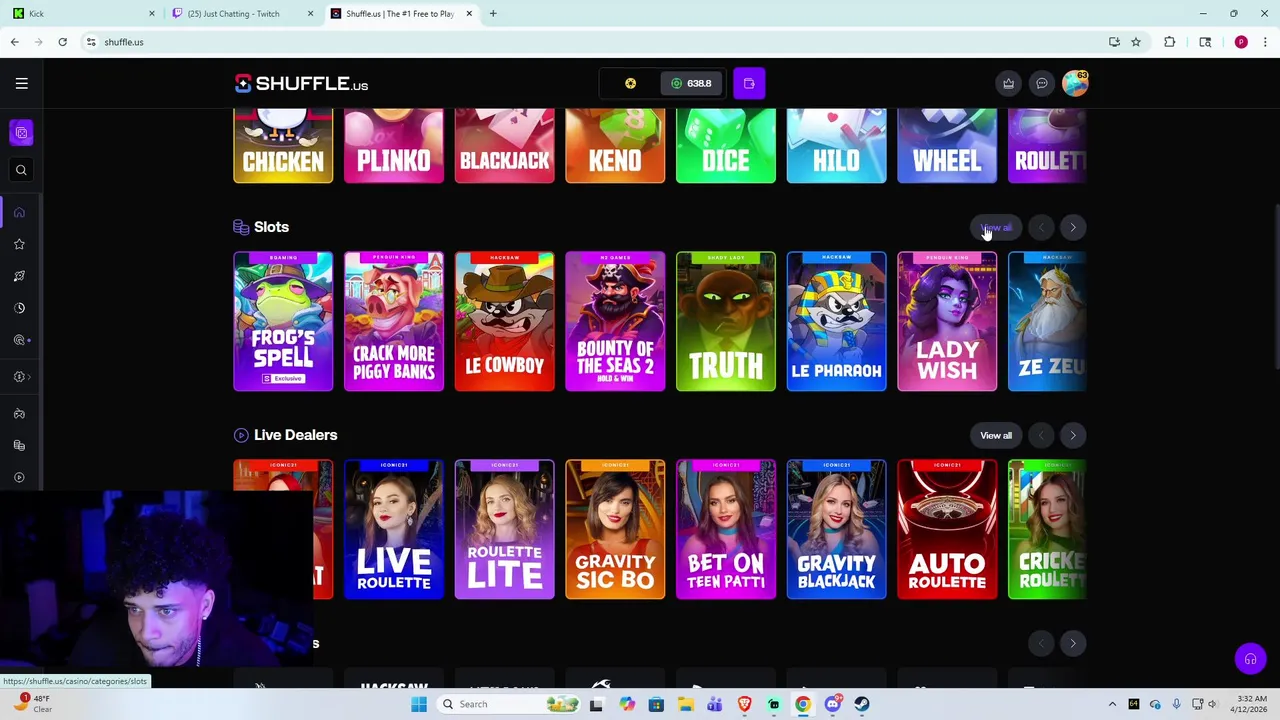Select the gold coin currency icon
The image size is (1280, 720).
[x=630, y=83]
